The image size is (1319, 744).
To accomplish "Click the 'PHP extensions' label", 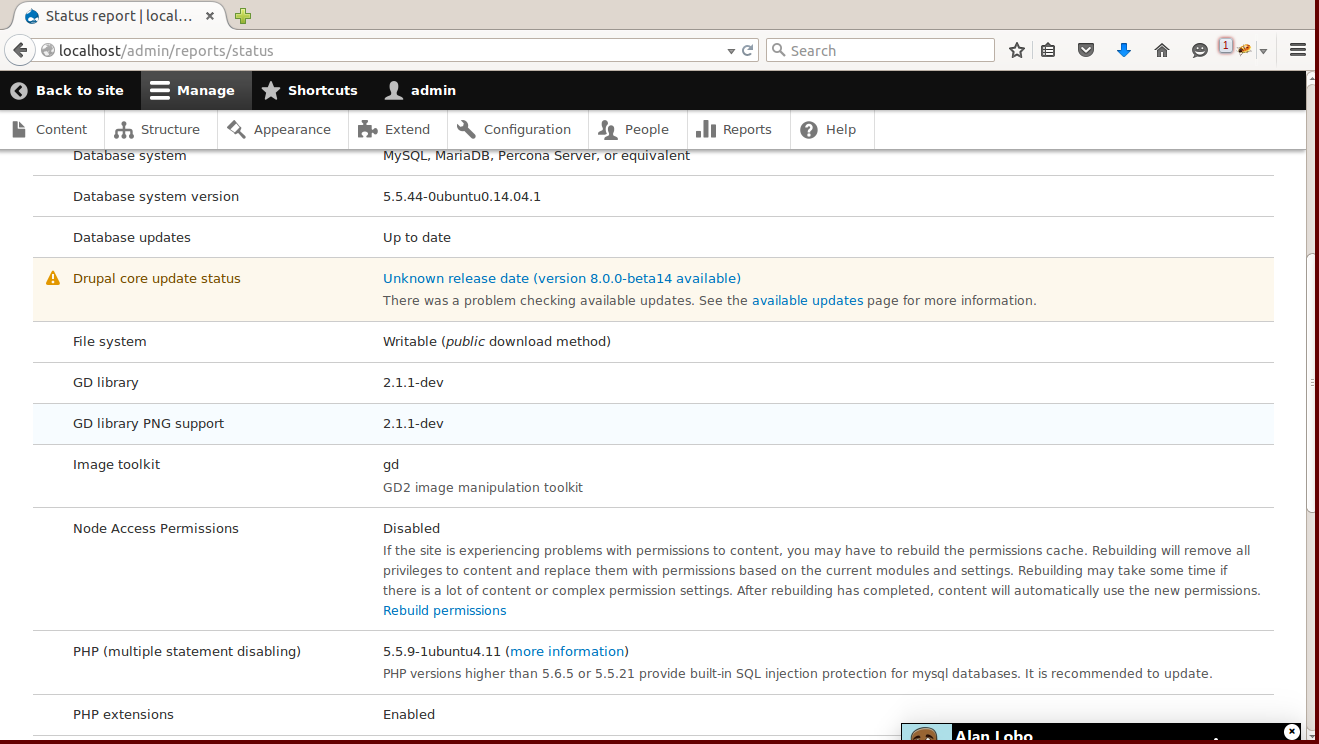I will 123,715.
